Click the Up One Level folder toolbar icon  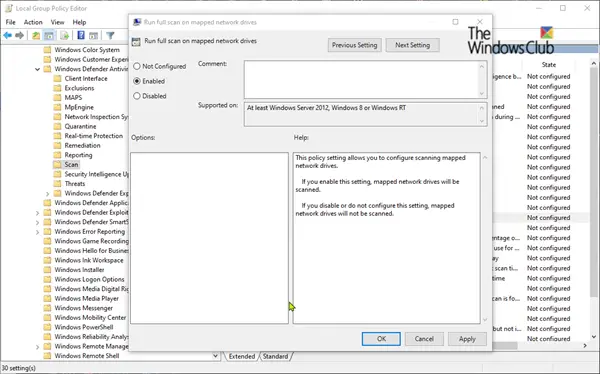(36, 36)
